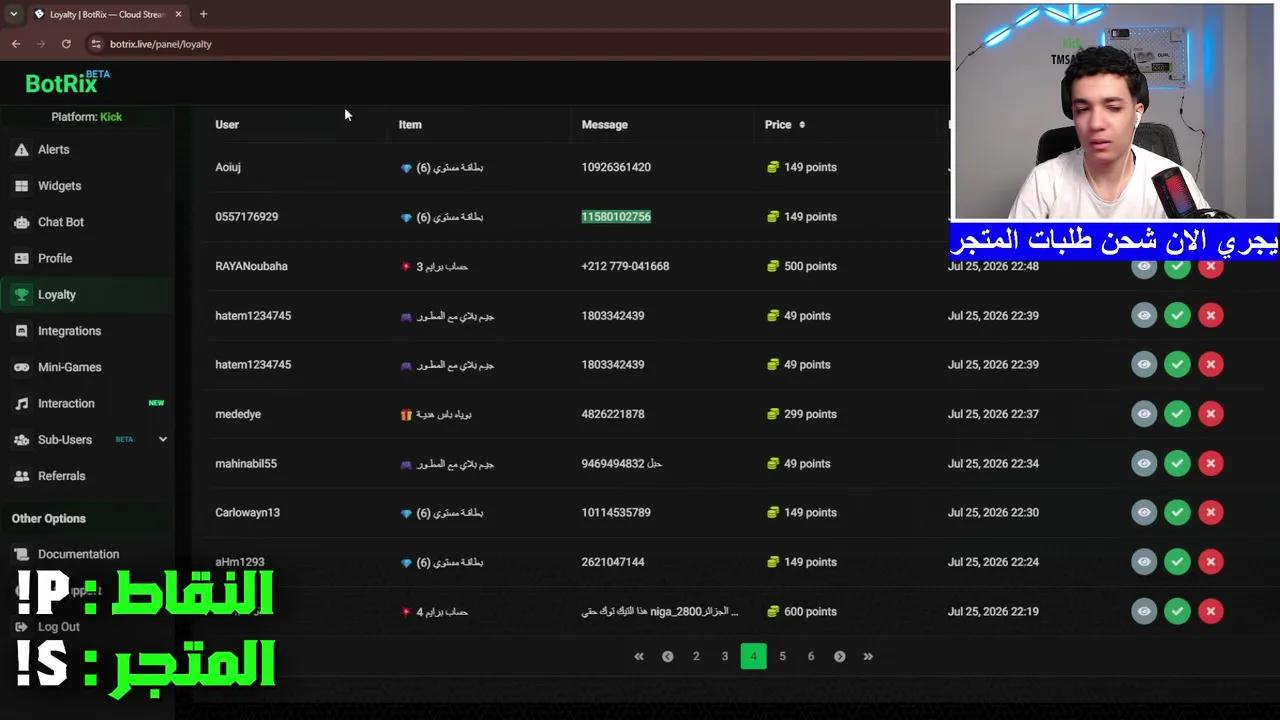
Task: Reject RAYANoubaha's 500 points request
Action: (1210, 266)
